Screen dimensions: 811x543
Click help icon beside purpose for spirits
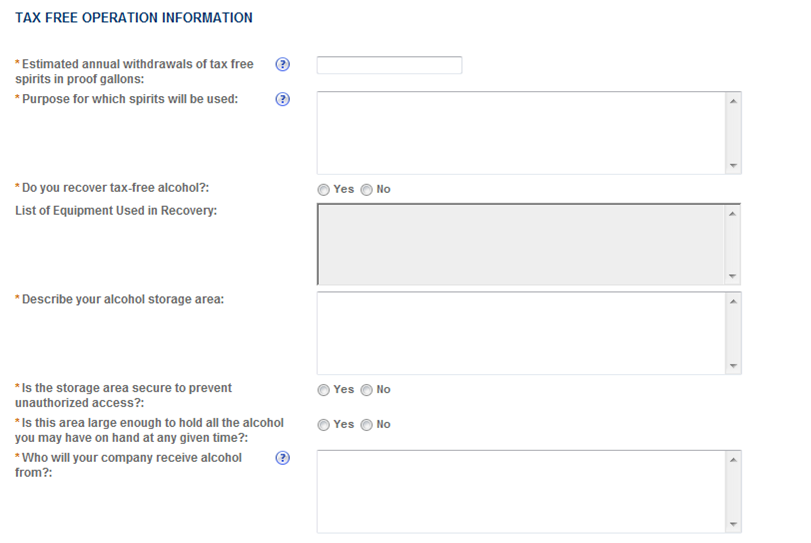click(282, 99)
